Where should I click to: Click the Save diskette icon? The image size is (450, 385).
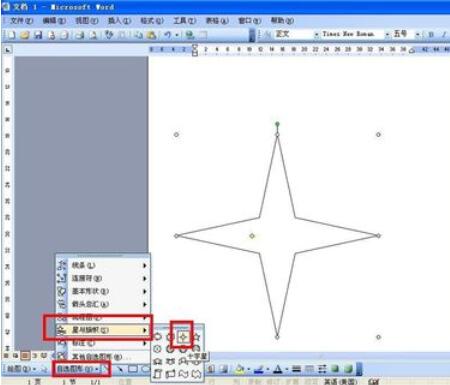pos(38,35)
